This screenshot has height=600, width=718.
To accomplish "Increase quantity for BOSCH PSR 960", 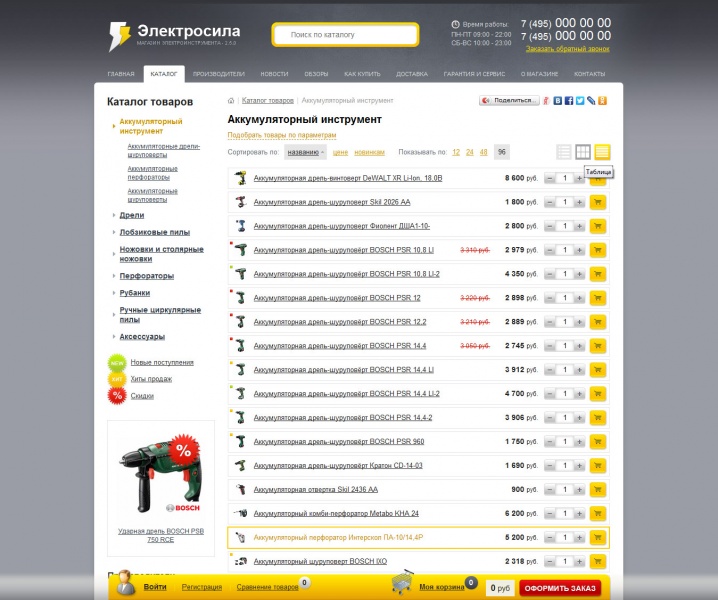I will 579,442.
